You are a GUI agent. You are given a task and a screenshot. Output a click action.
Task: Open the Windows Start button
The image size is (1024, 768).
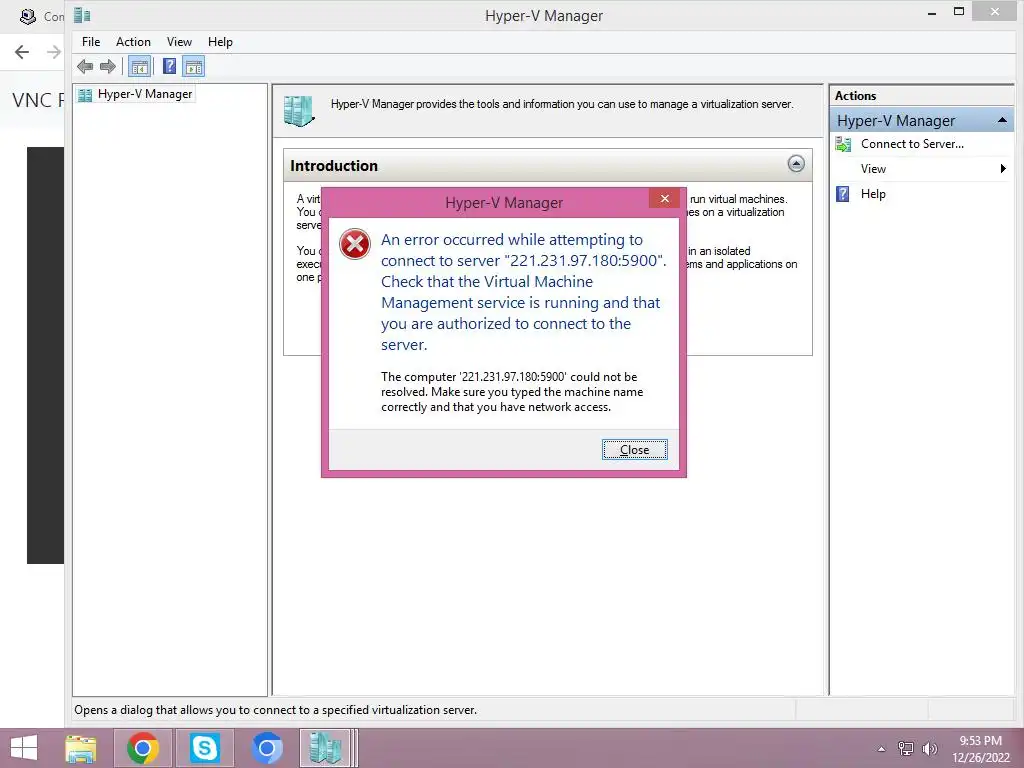click(x=24, y=748)
